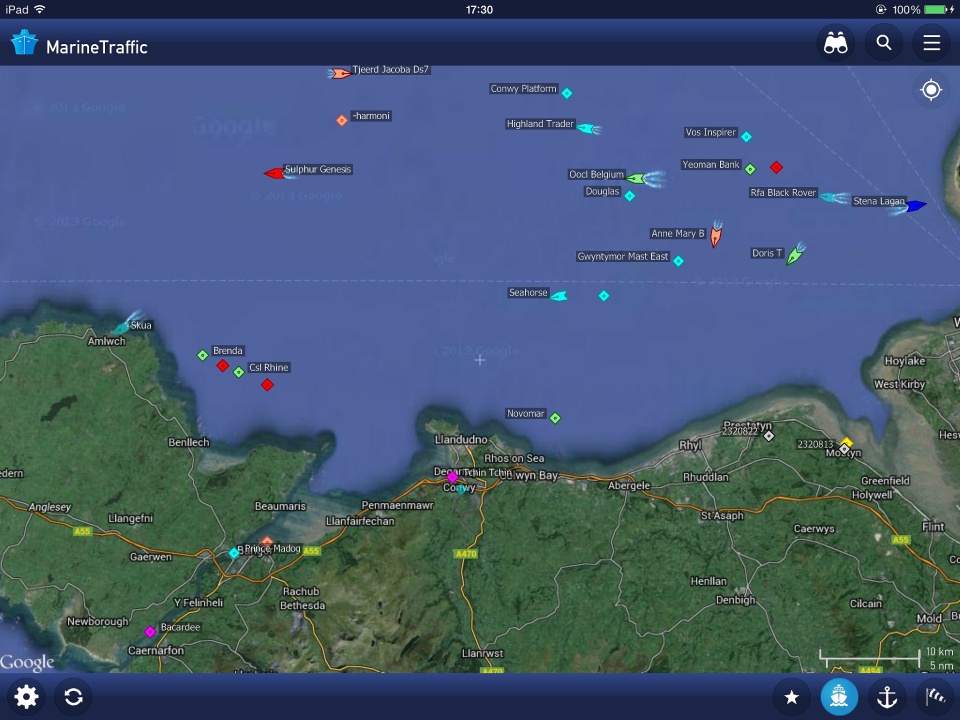The width and height of the screenshot is (960, 720).
Task: Tap the Conwy Platform cyan diamond marker
Action: point(567,93)
